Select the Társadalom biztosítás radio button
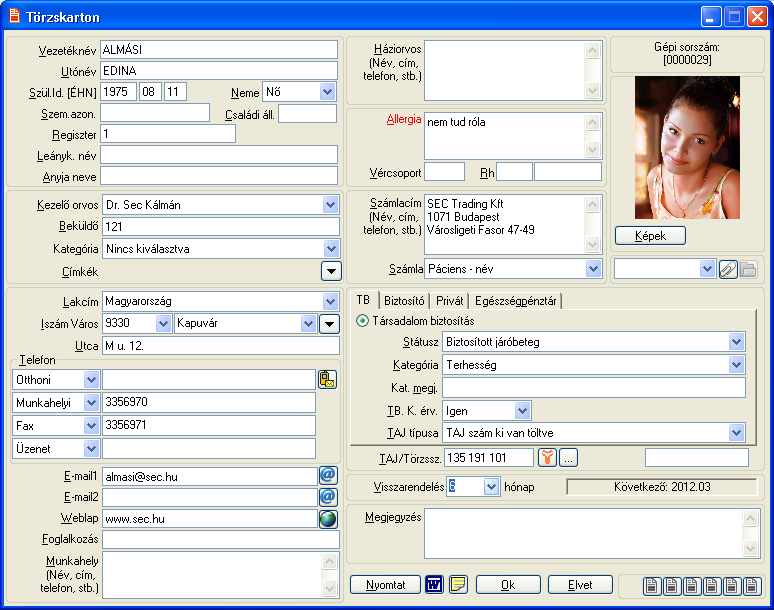 click(362, 321)
